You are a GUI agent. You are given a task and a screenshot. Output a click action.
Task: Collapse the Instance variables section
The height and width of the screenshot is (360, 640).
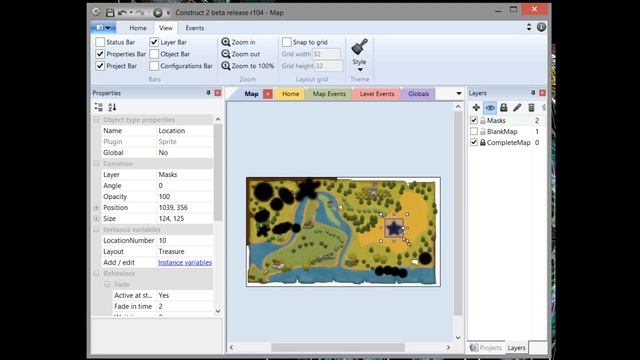pyautogui.click(x=96, y=230)
